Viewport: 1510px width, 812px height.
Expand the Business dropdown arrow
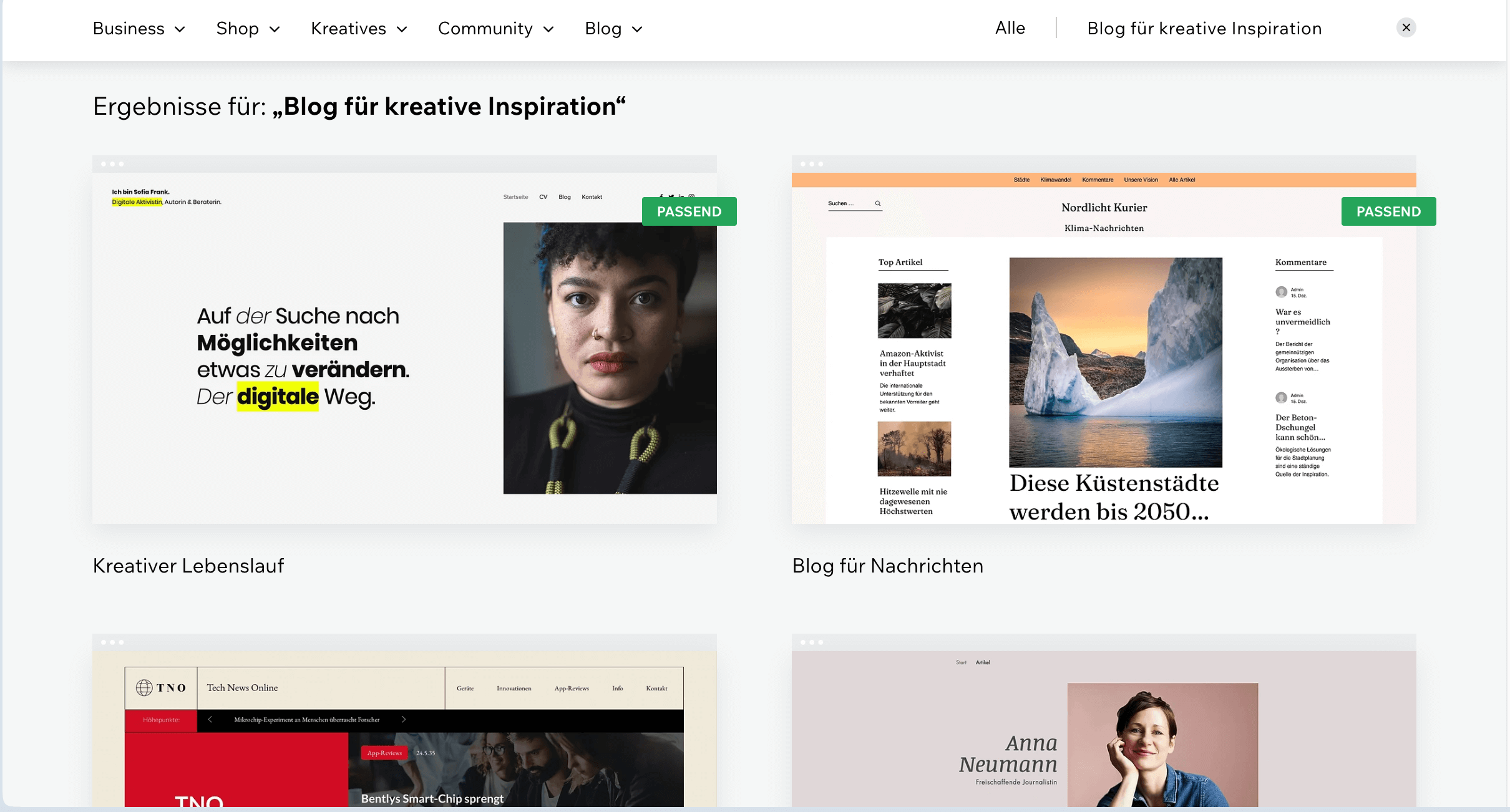(180, 29)
